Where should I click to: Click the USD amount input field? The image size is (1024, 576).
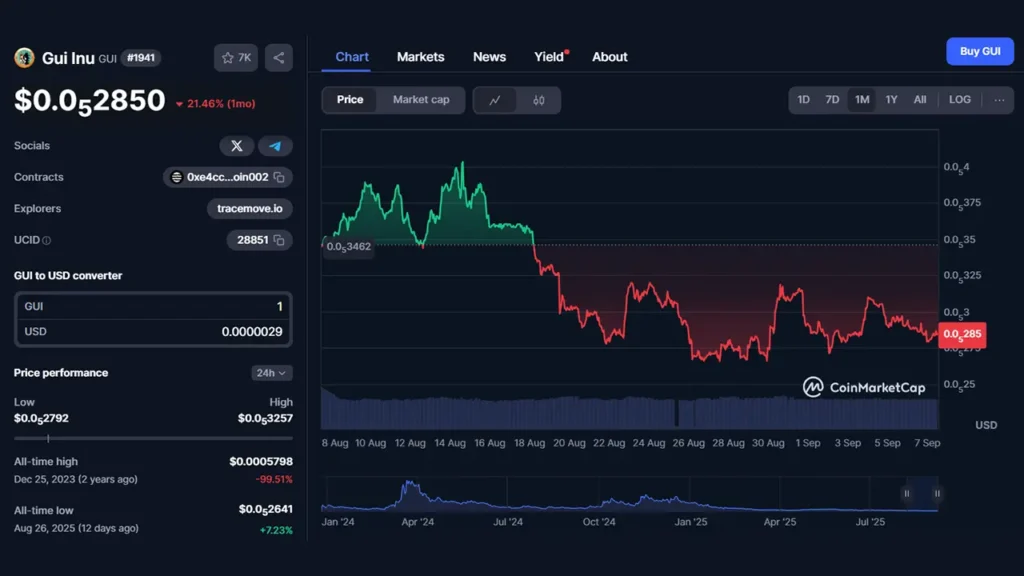tap(153, 332)
